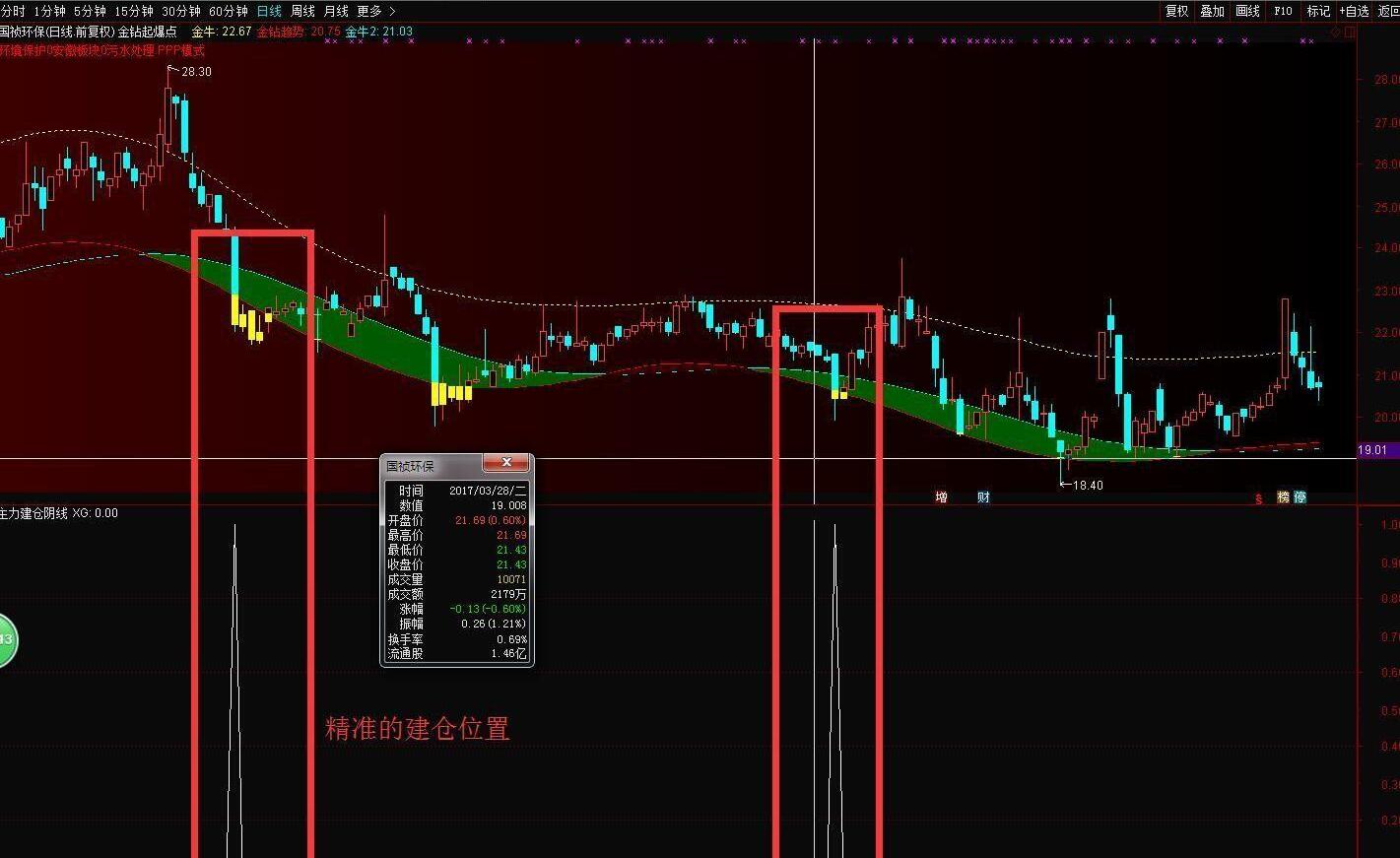Click the 返回 back button
This screenshot has width=1400, height=858.
(1388, 11)
